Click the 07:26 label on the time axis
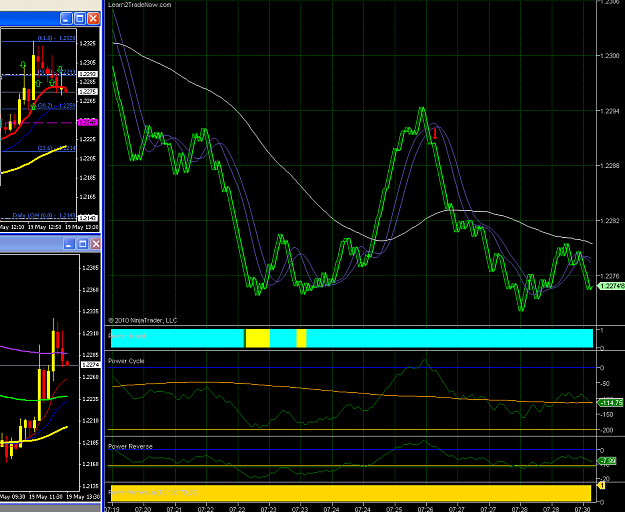 [426, 509]
